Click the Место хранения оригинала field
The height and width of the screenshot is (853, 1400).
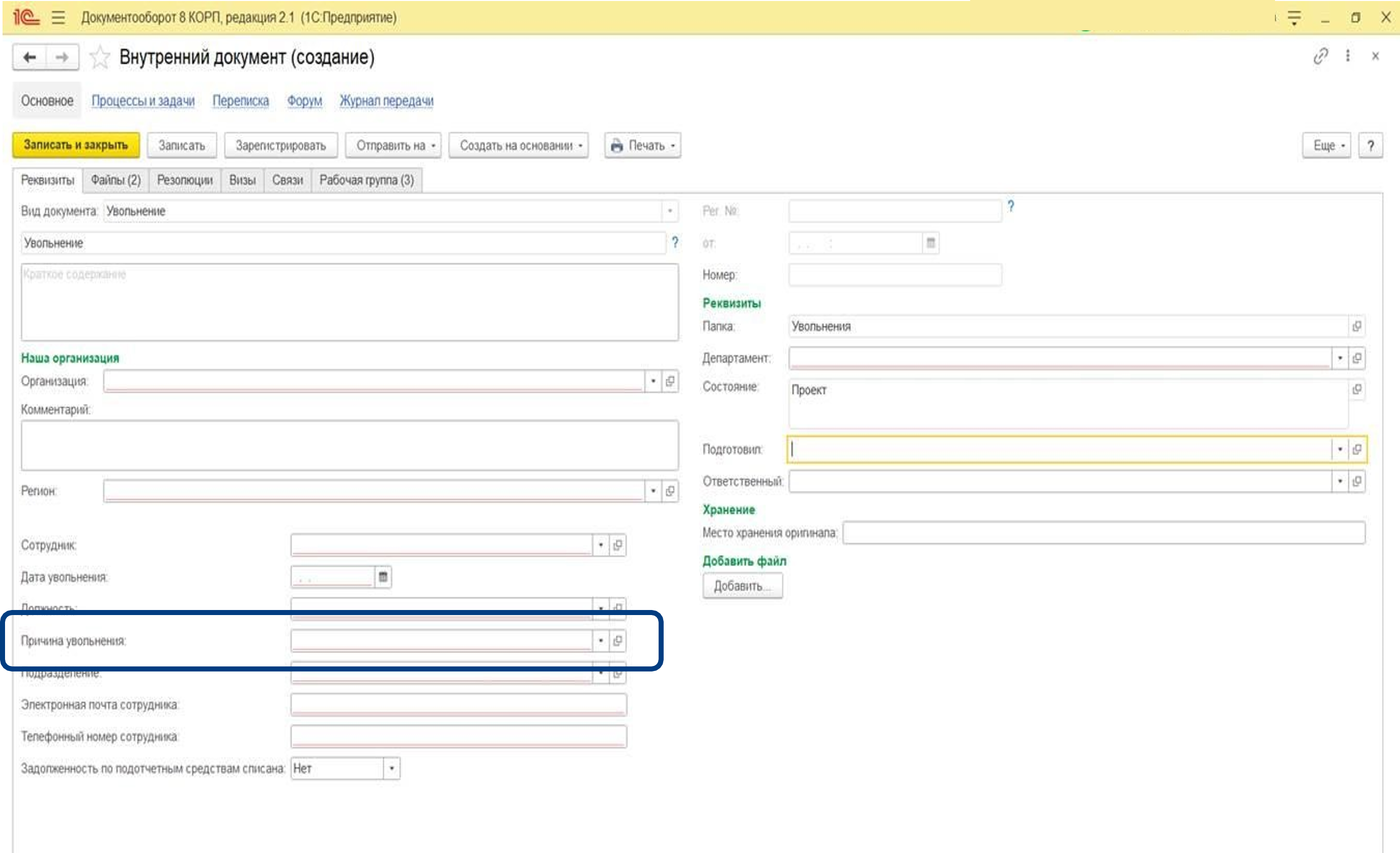(x=1104, y=533)
